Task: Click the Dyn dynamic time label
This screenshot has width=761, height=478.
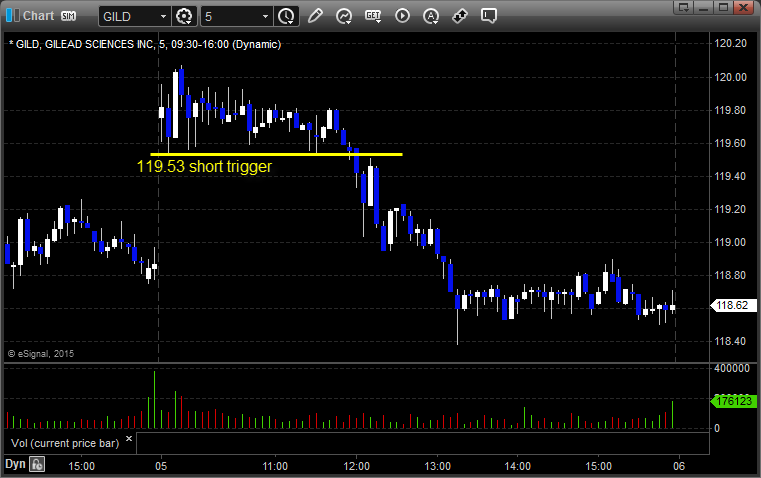Action: (x=15, y=464)
